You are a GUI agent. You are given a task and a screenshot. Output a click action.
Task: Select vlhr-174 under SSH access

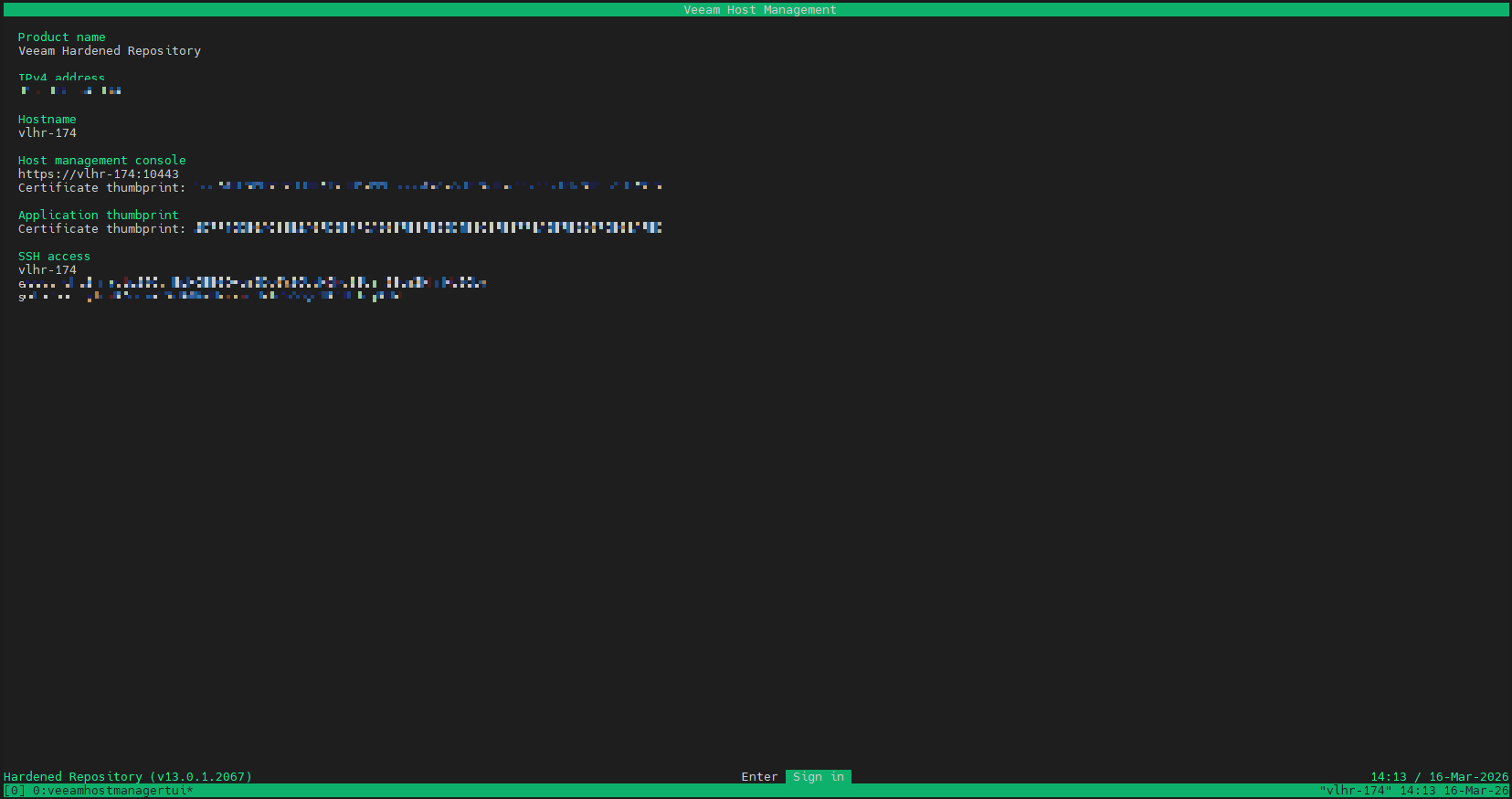pyautogui.click(x=48, y=270)
